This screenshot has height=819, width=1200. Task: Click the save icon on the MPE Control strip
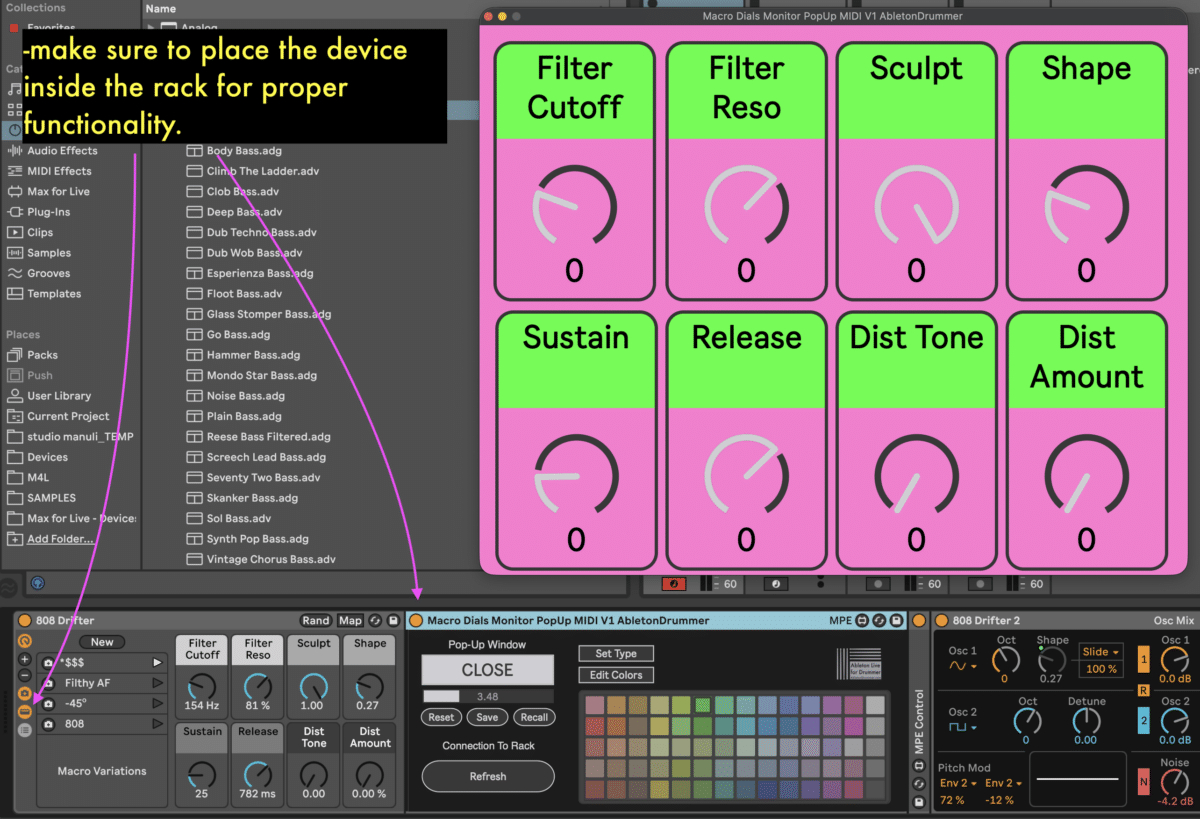click(919, 801)
